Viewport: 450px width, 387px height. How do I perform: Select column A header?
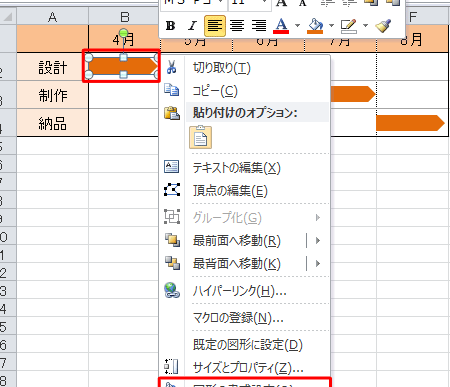coord(53,17)
